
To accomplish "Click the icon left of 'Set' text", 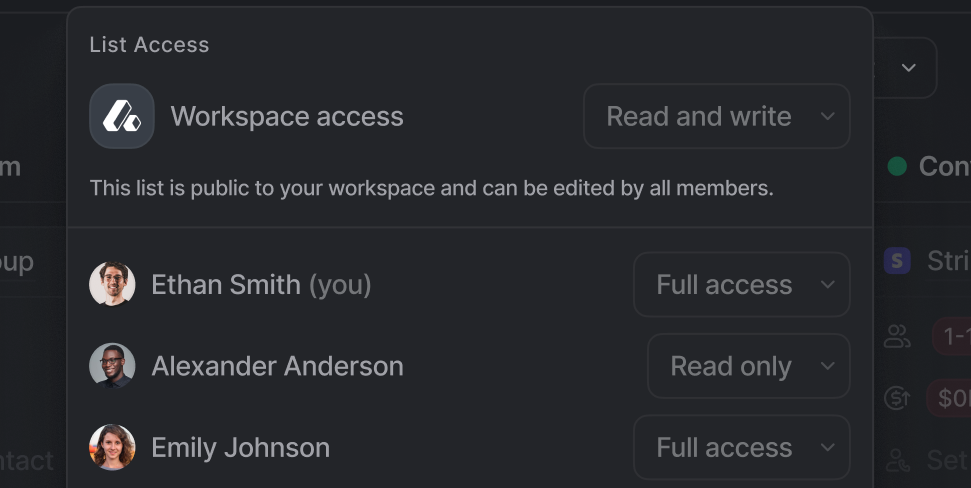I will [897, 460].
